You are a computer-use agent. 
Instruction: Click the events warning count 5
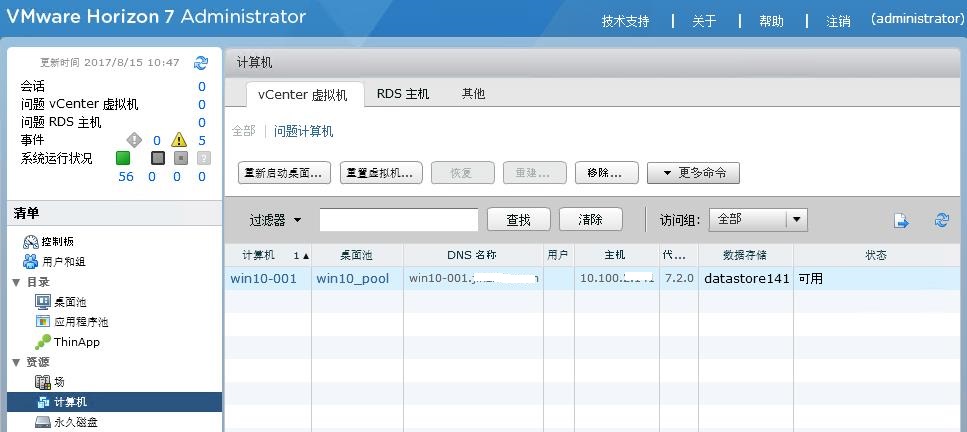point(202,140)
